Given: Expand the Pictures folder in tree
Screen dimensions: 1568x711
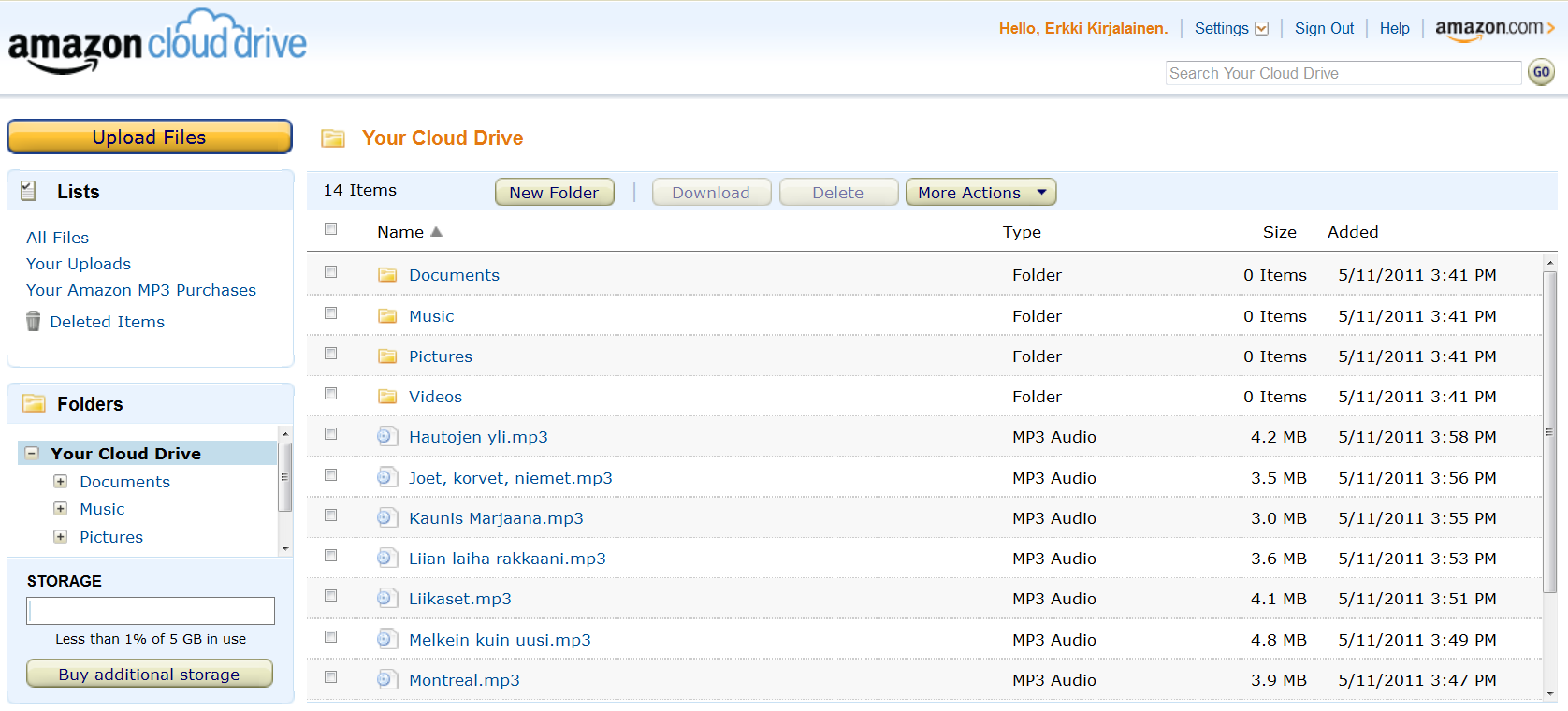Looking at the screenshot, I should tap(60, 536).
